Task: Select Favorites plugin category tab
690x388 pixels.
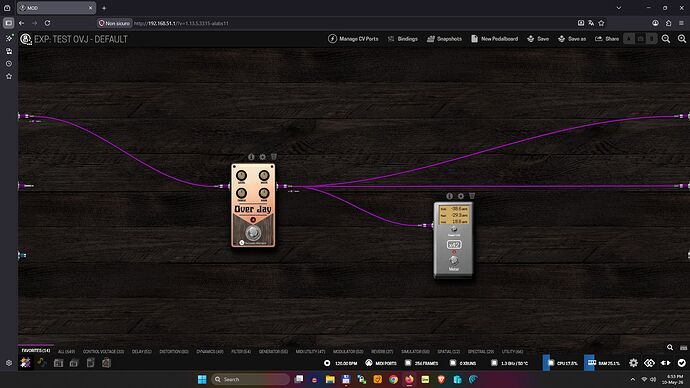Action: click(x=36, y=351)
